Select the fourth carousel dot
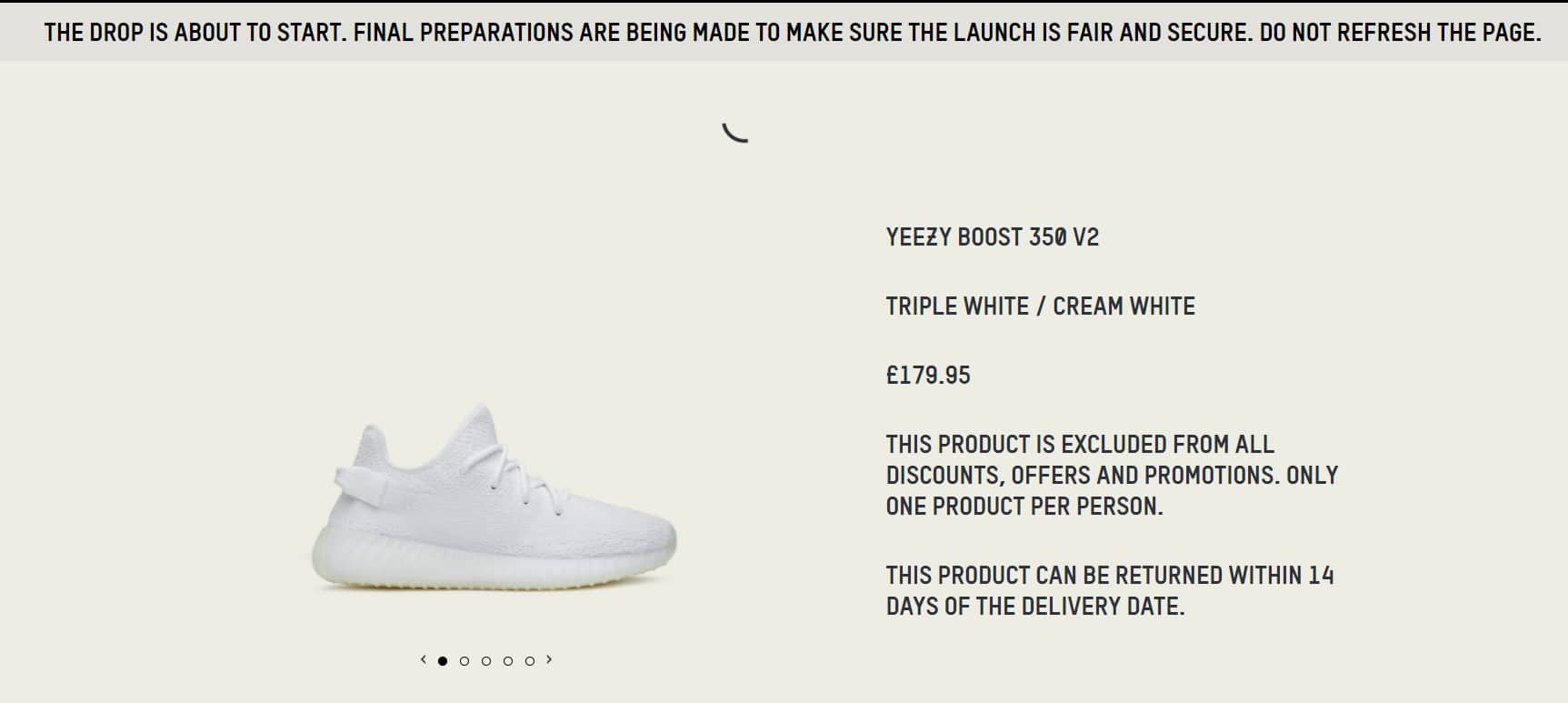Viewport: 1568px width, 703px height. tap(508, 661)
